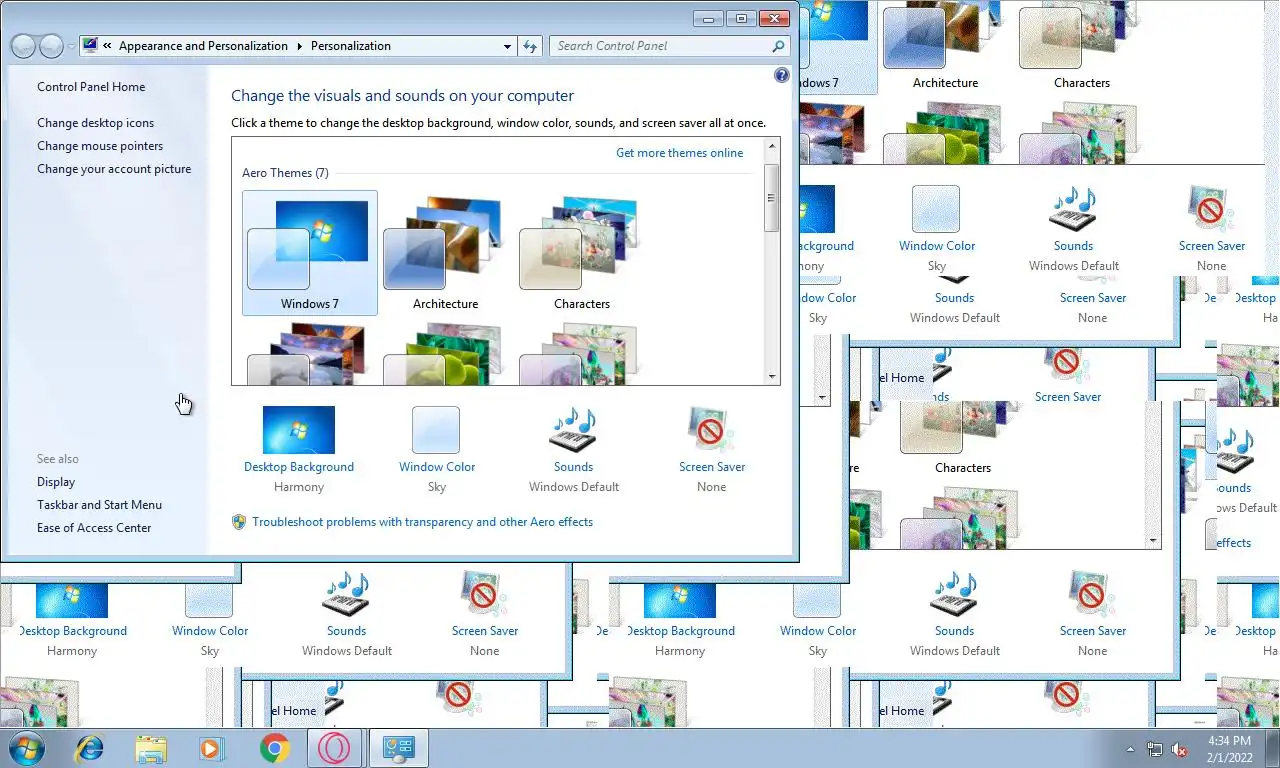Open Windows Explorer from taskbar
Screen dimensions: 1280x768
click(151, 748)
